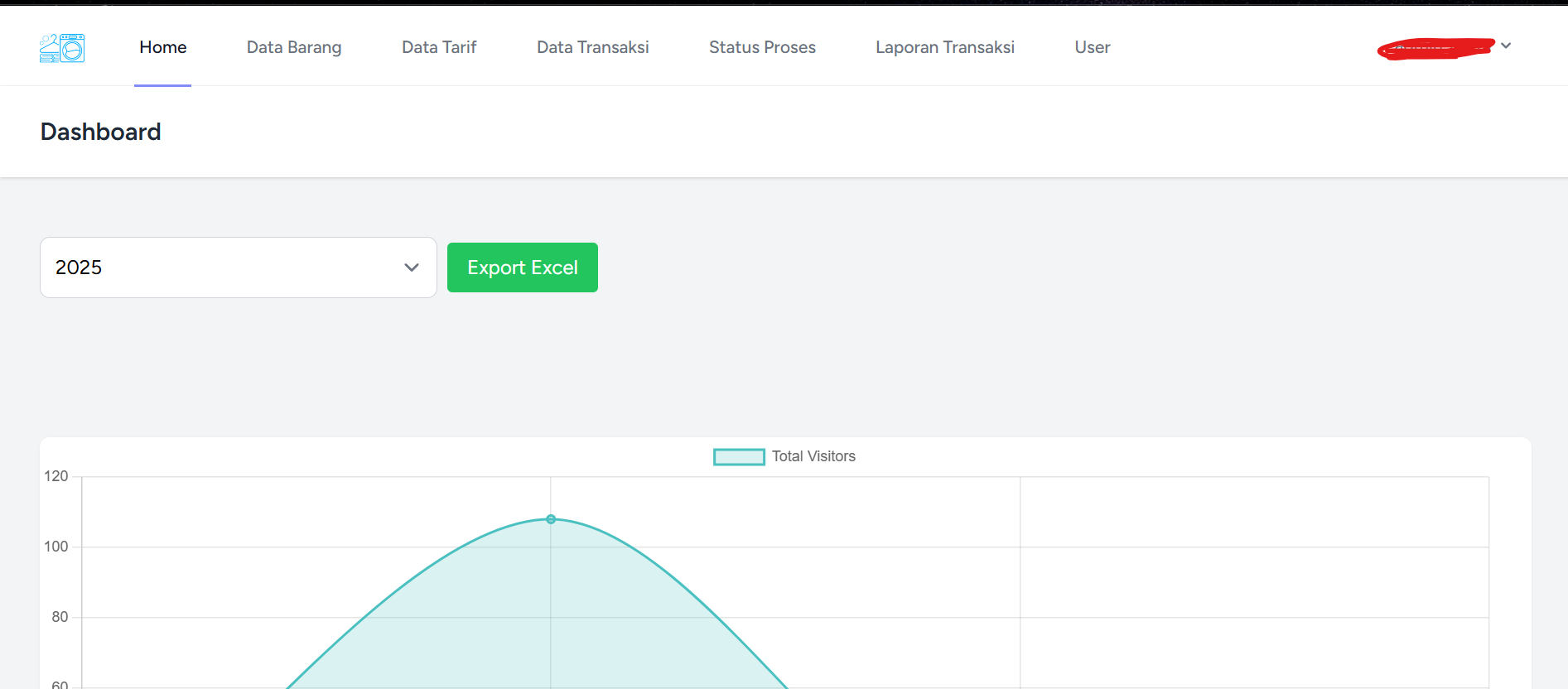View Laporan Transaksi report page
The image size is (1568, 689).
click(x=944, y=47)
